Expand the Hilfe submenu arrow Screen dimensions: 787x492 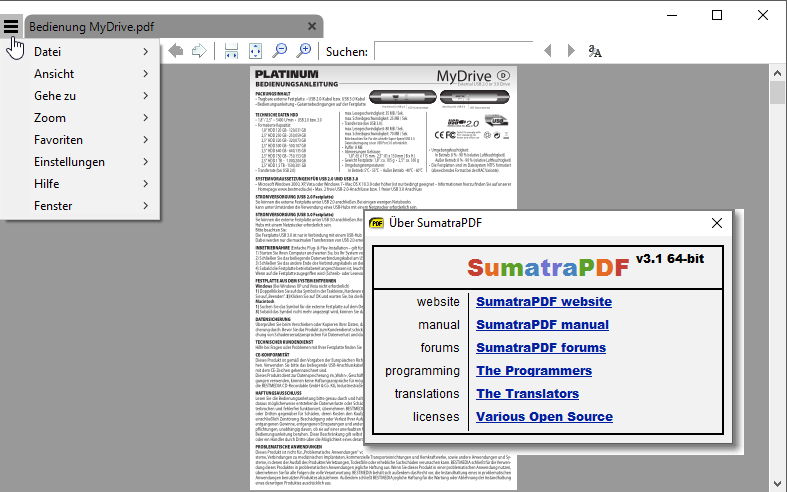coord(146,184)
